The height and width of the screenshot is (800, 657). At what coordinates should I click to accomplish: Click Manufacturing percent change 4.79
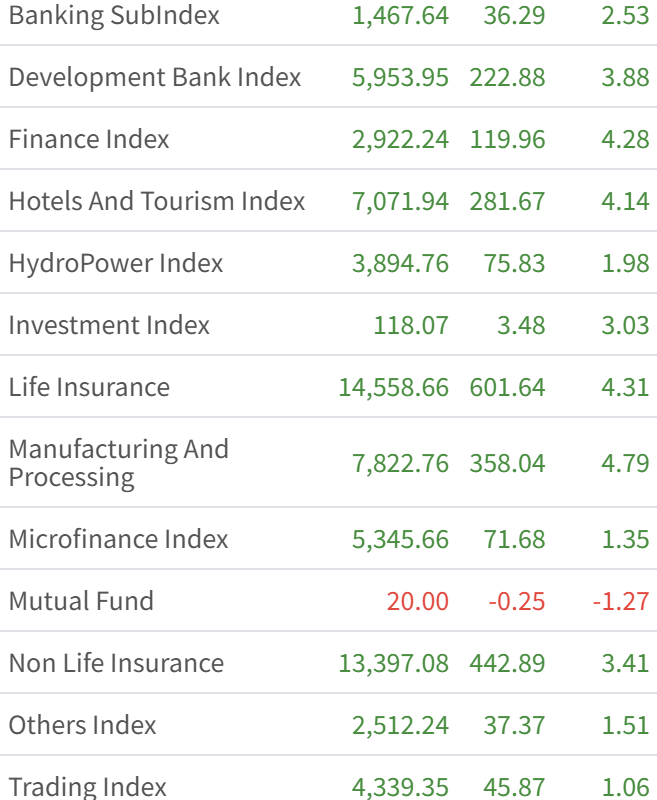coord(625,464)
